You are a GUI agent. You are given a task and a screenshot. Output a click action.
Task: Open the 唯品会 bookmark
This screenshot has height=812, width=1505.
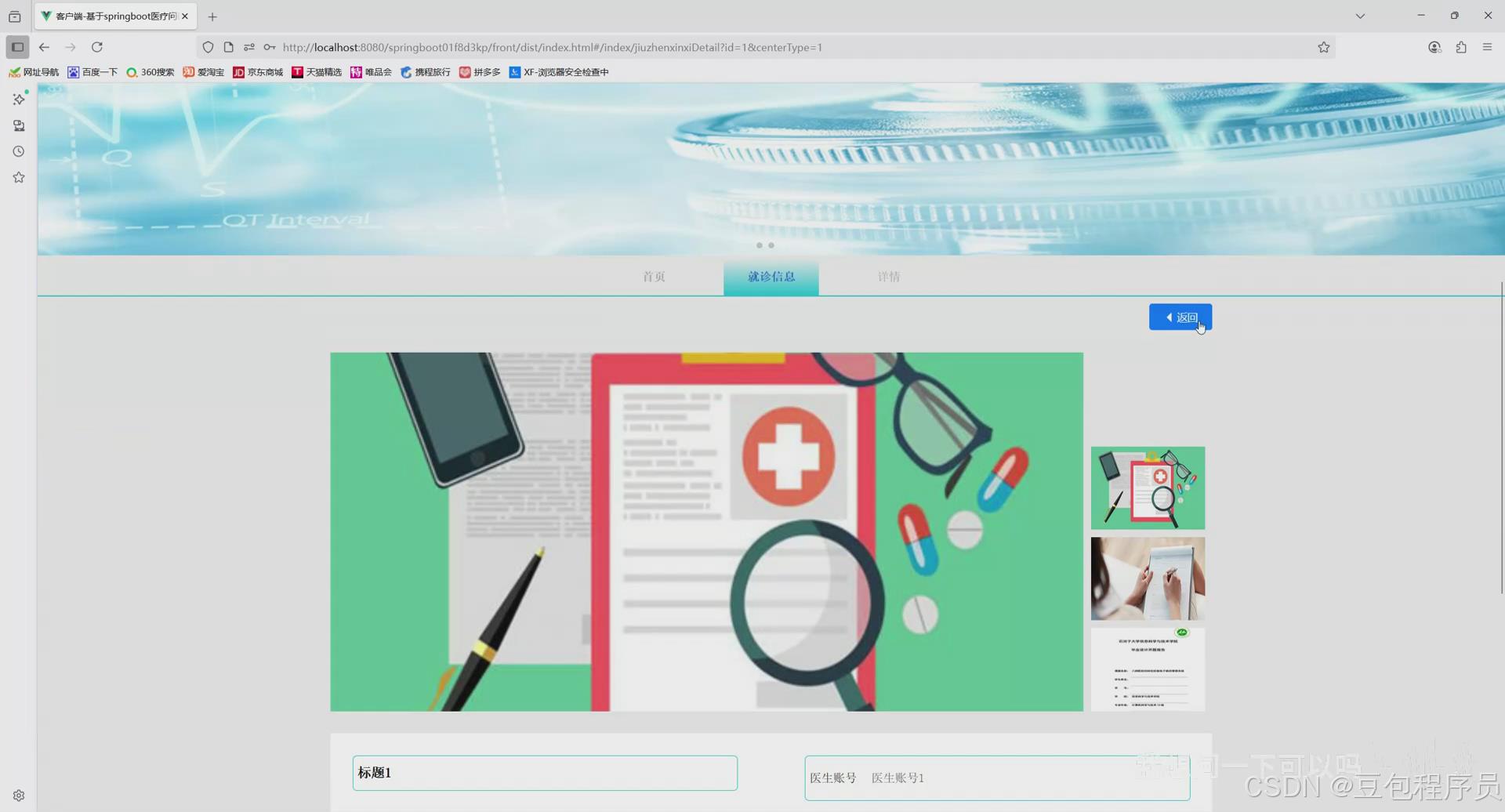pos(371,72)
